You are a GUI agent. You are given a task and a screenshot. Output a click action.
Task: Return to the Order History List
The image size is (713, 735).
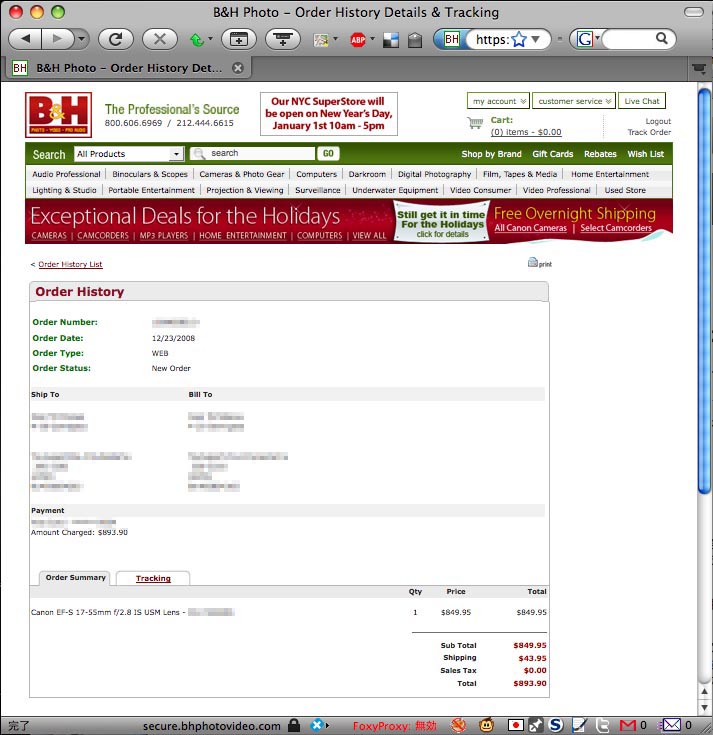(70, 264)
